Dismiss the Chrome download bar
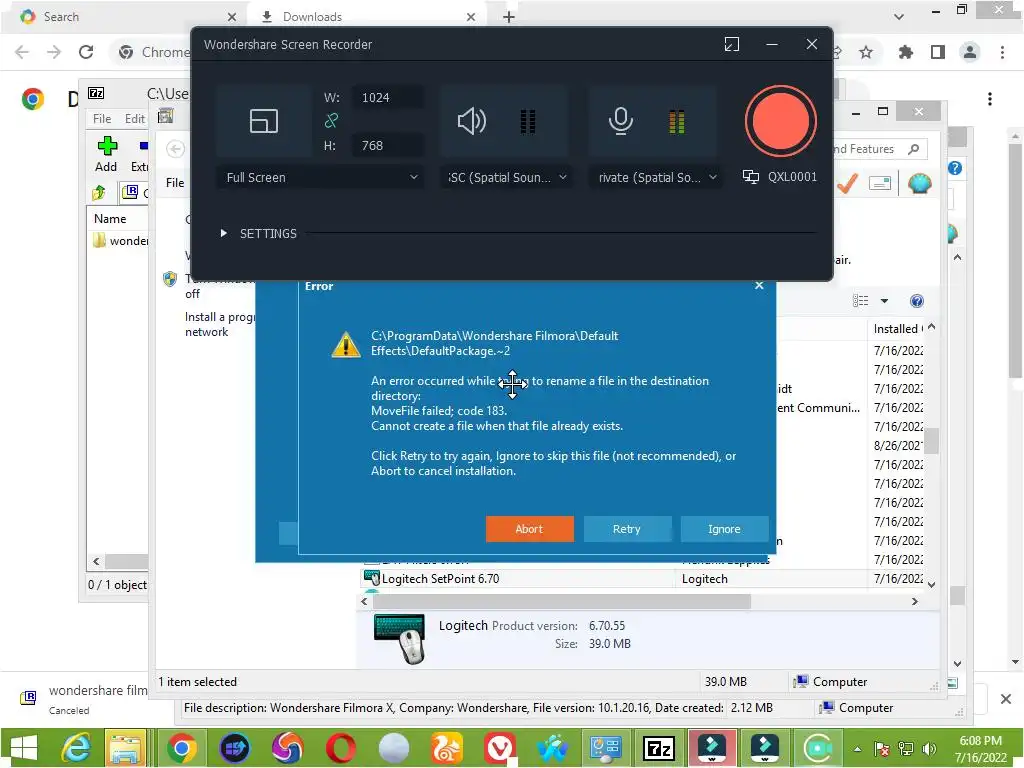The height and width of the screenshot is (768, 1024). (1006, 699)
